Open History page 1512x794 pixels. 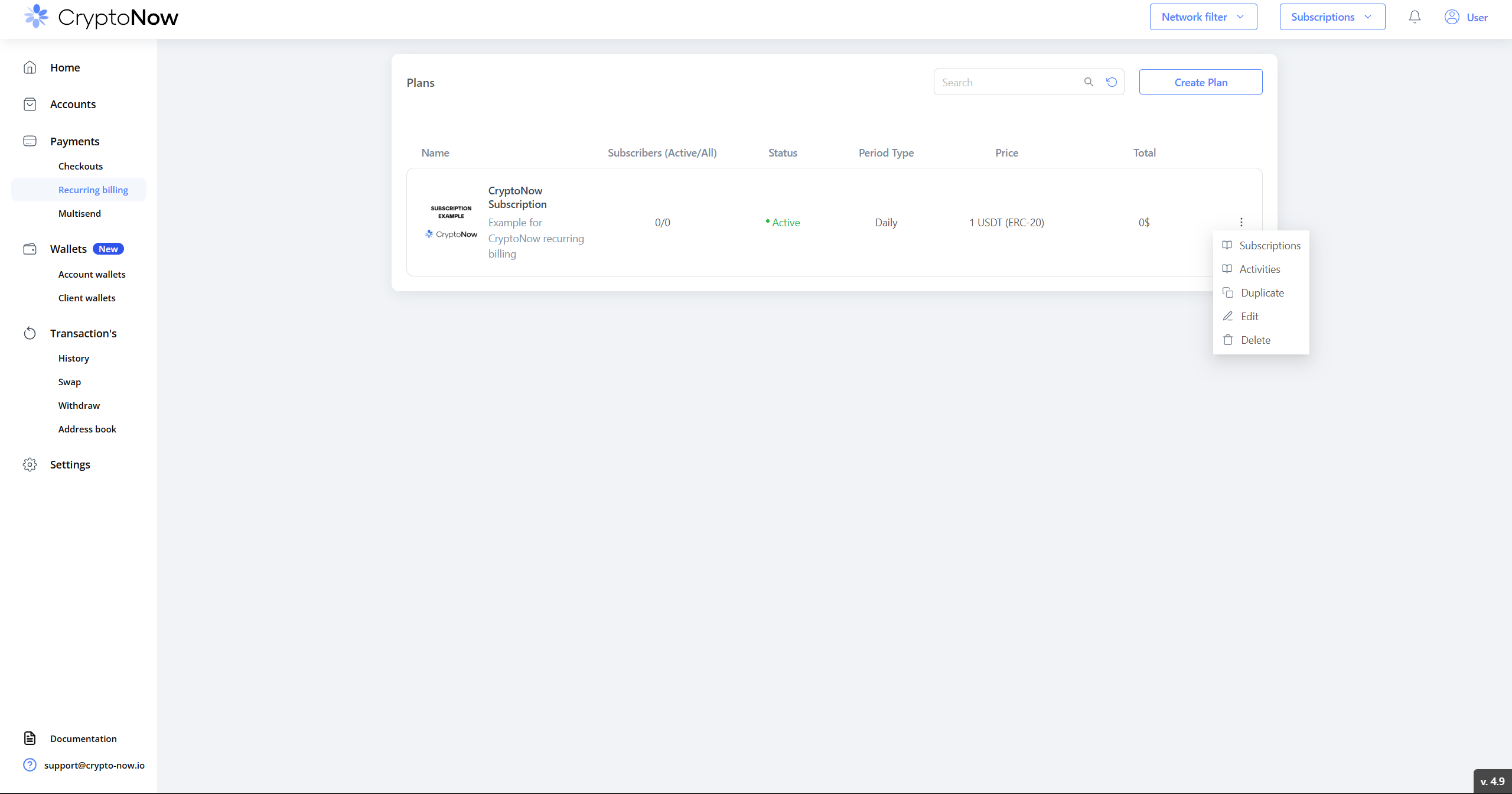pos(73,358)
